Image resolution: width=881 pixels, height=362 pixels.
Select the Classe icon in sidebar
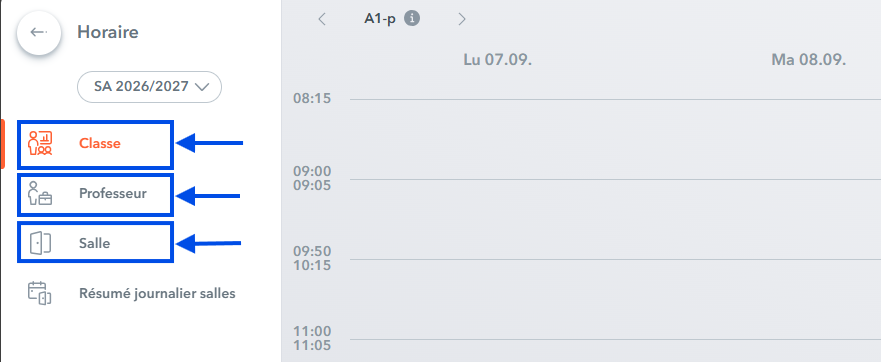[40, 143]
